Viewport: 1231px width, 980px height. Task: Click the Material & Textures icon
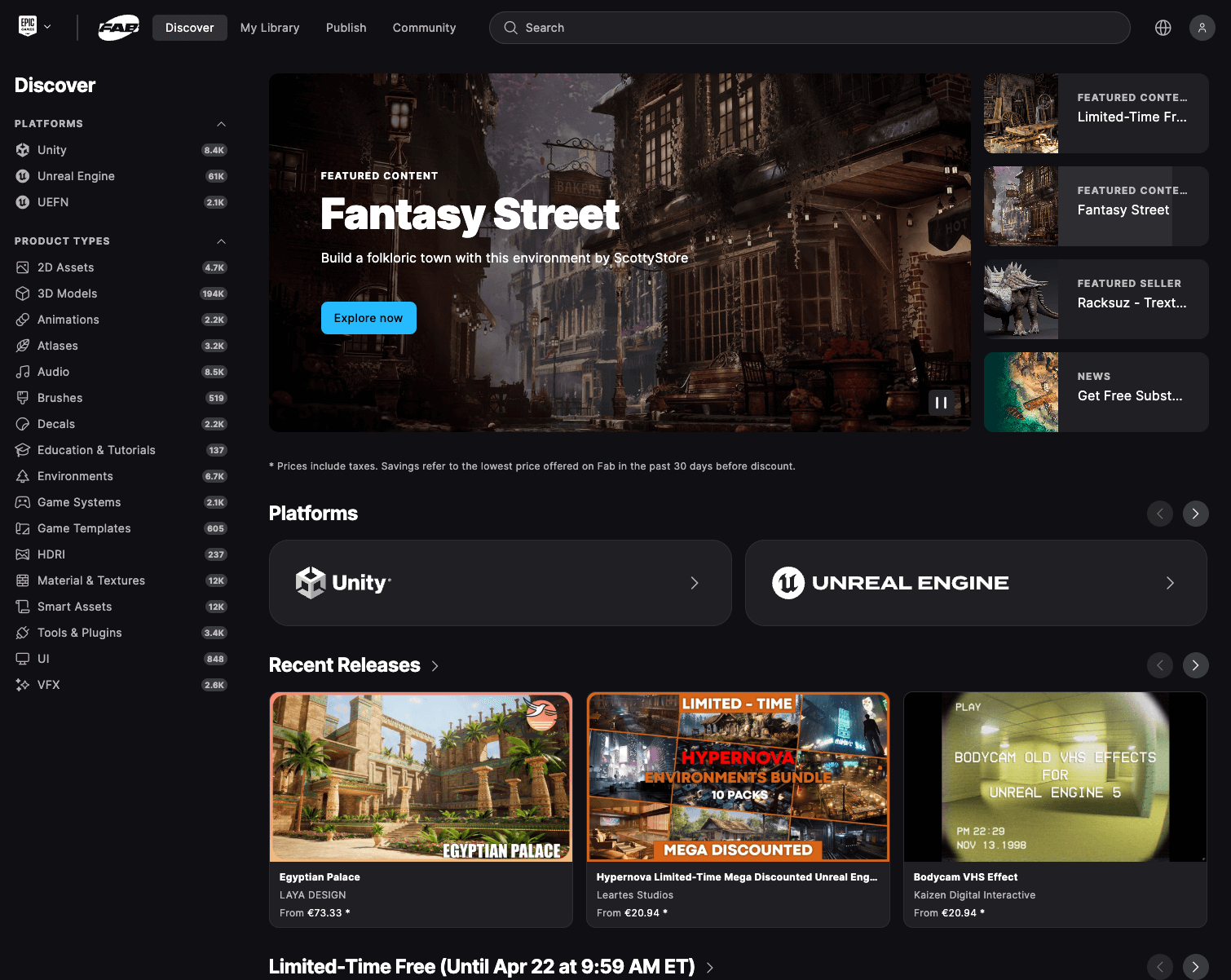click(23, 580)
